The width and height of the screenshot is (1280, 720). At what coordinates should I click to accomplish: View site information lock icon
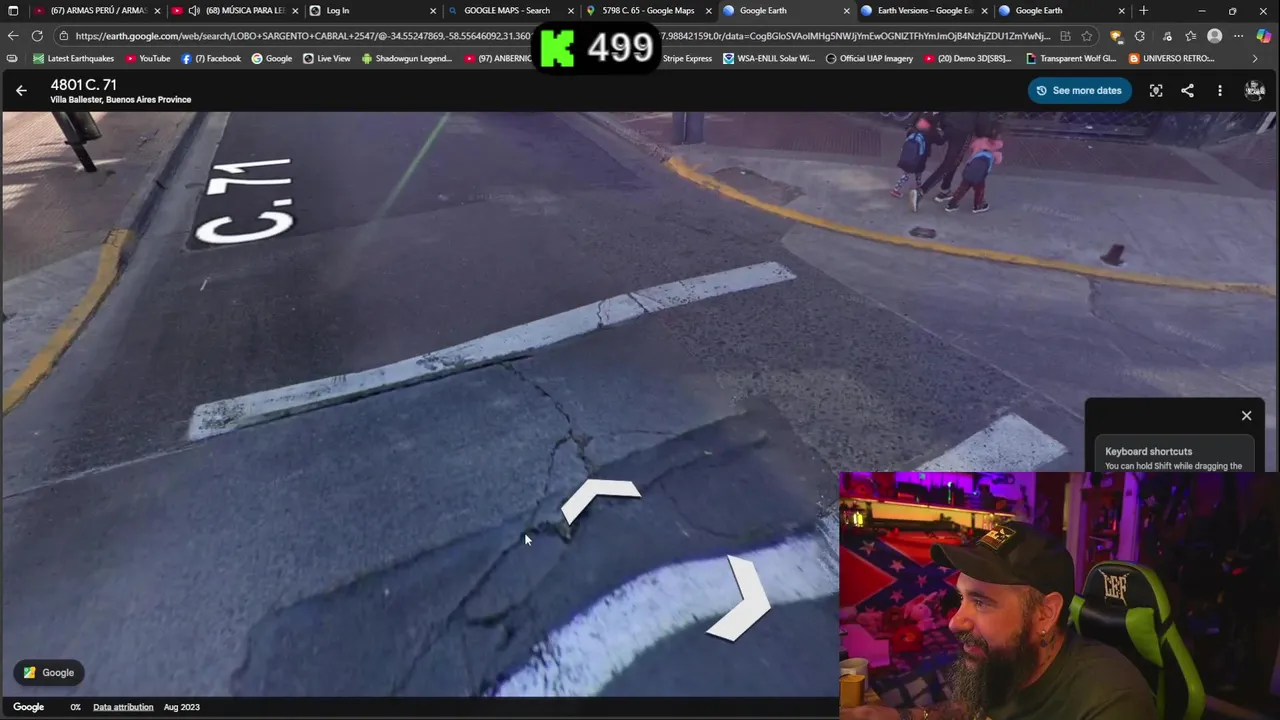point(64,36)
